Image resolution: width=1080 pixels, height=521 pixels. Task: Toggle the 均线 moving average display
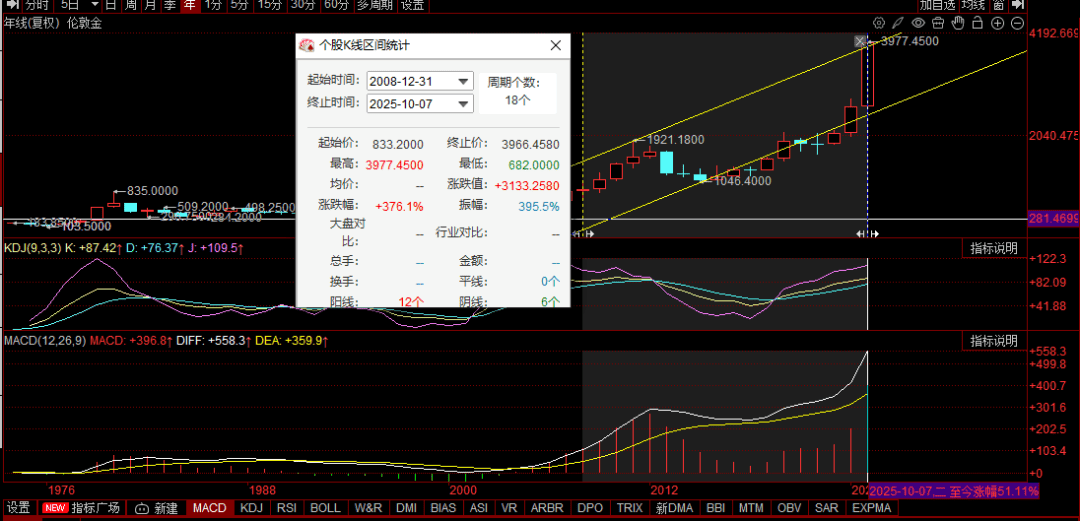pyautogui.click(x=999, y=5)
